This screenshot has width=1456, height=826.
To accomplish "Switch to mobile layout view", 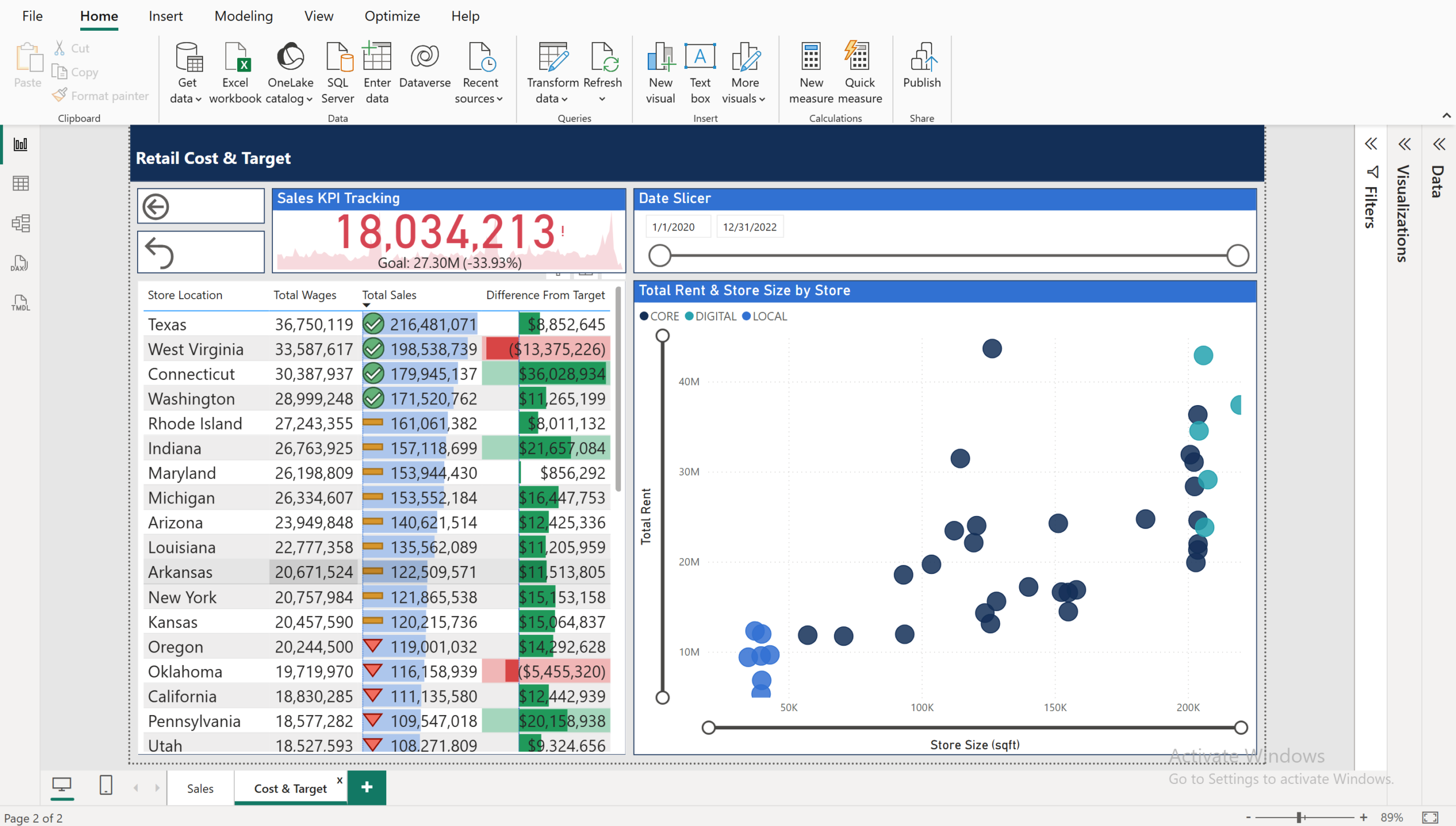I will tap(106, 786).
